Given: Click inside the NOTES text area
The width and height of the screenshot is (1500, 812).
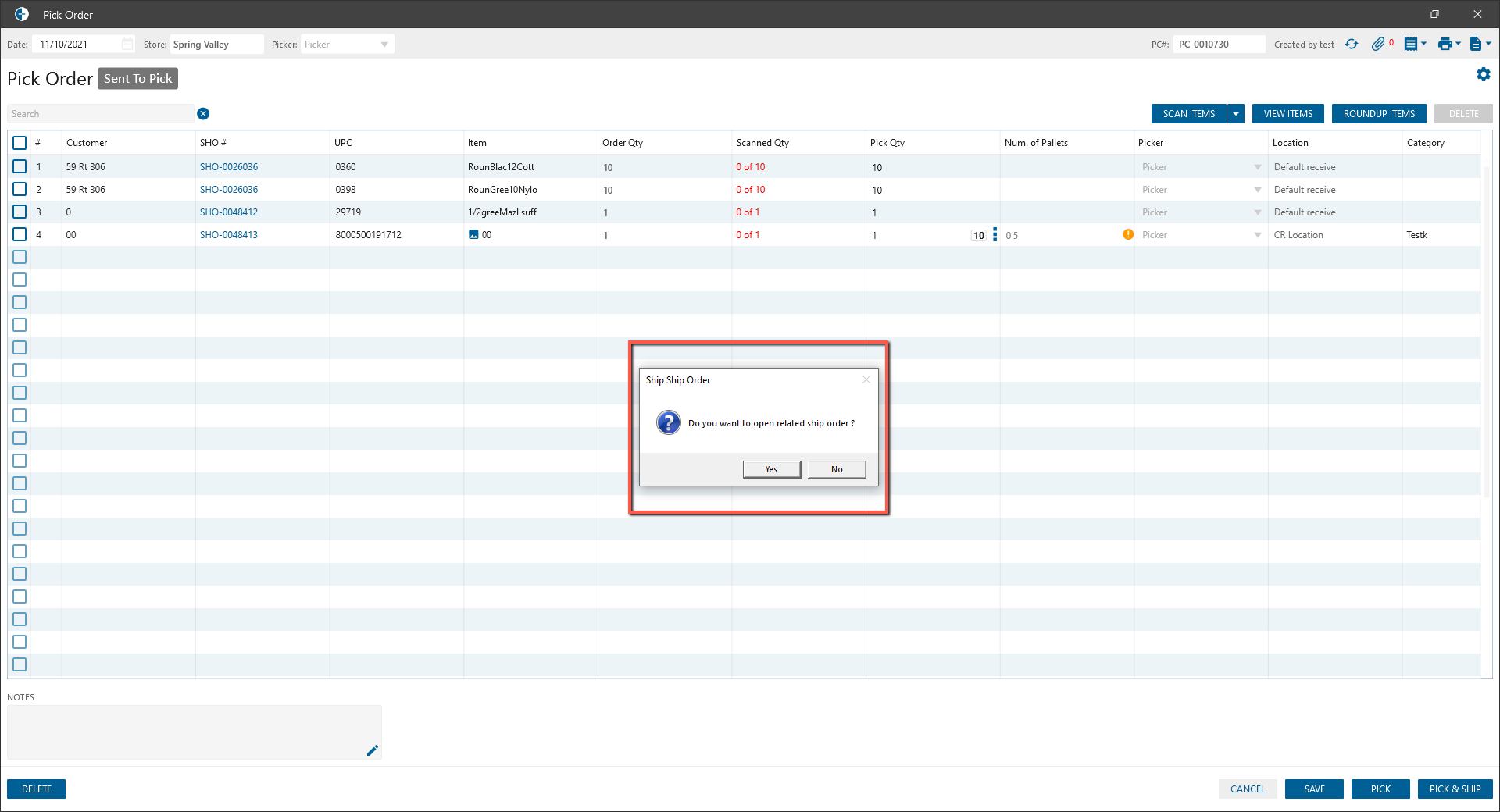Looking at the screenshot, I should tap(195, 732).
